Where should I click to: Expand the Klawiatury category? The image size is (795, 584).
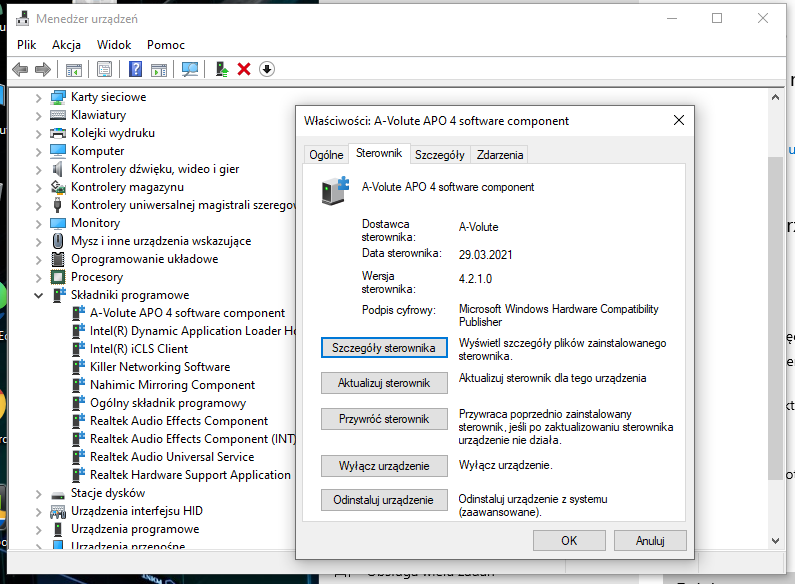pos(39,116)
